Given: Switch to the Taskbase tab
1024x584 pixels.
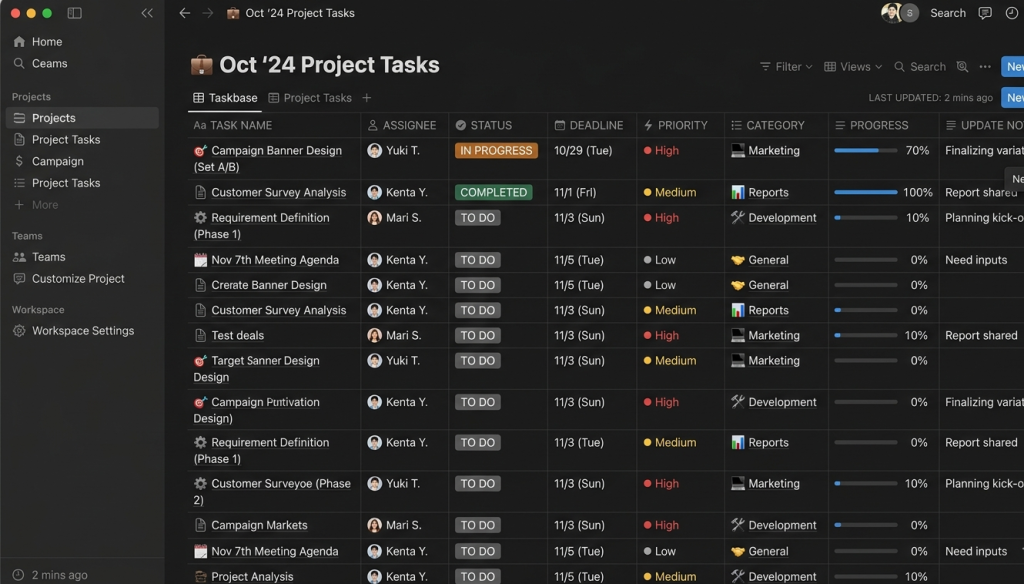Looking at the screenshot, I should (225, 98).
